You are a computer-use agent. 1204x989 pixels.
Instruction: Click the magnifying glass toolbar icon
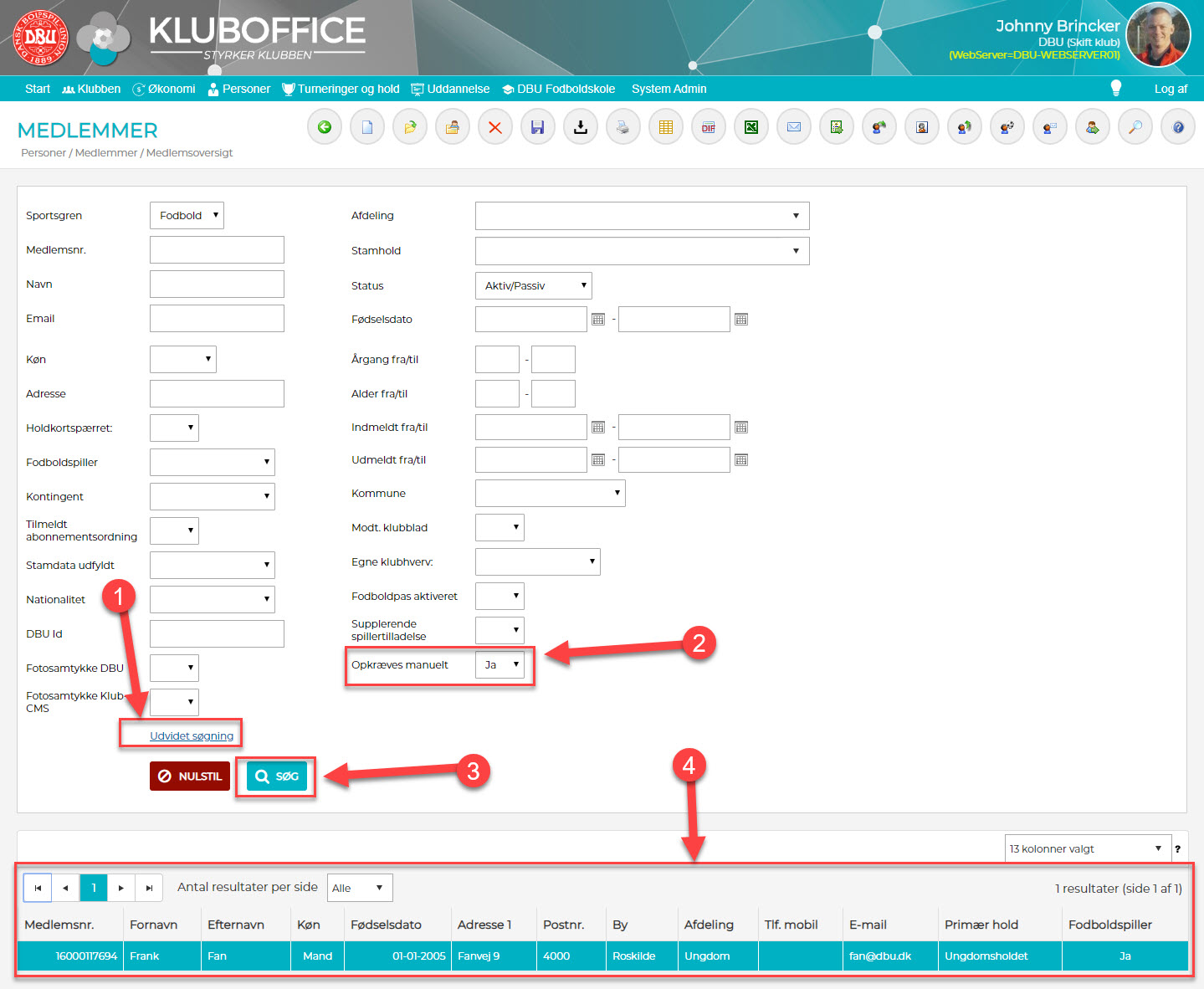click(1135, 127)
